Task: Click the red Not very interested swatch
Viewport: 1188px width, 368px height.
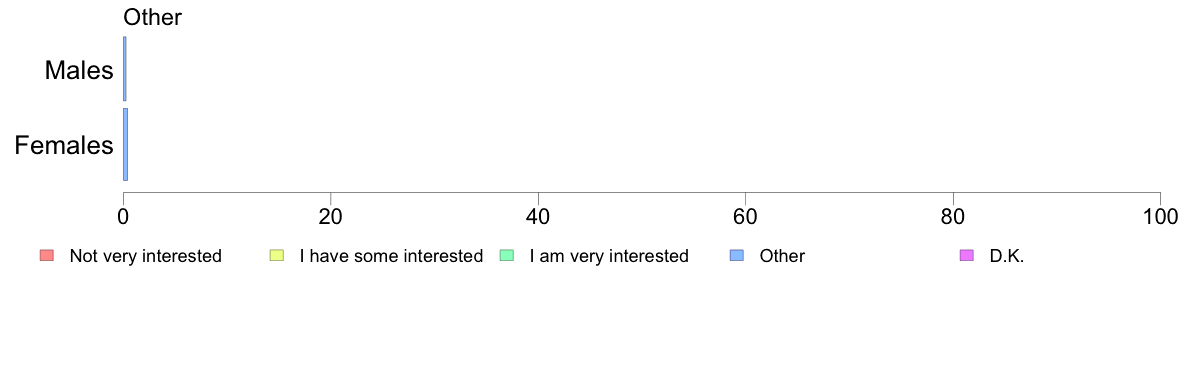Action: (x=46, y=256)
